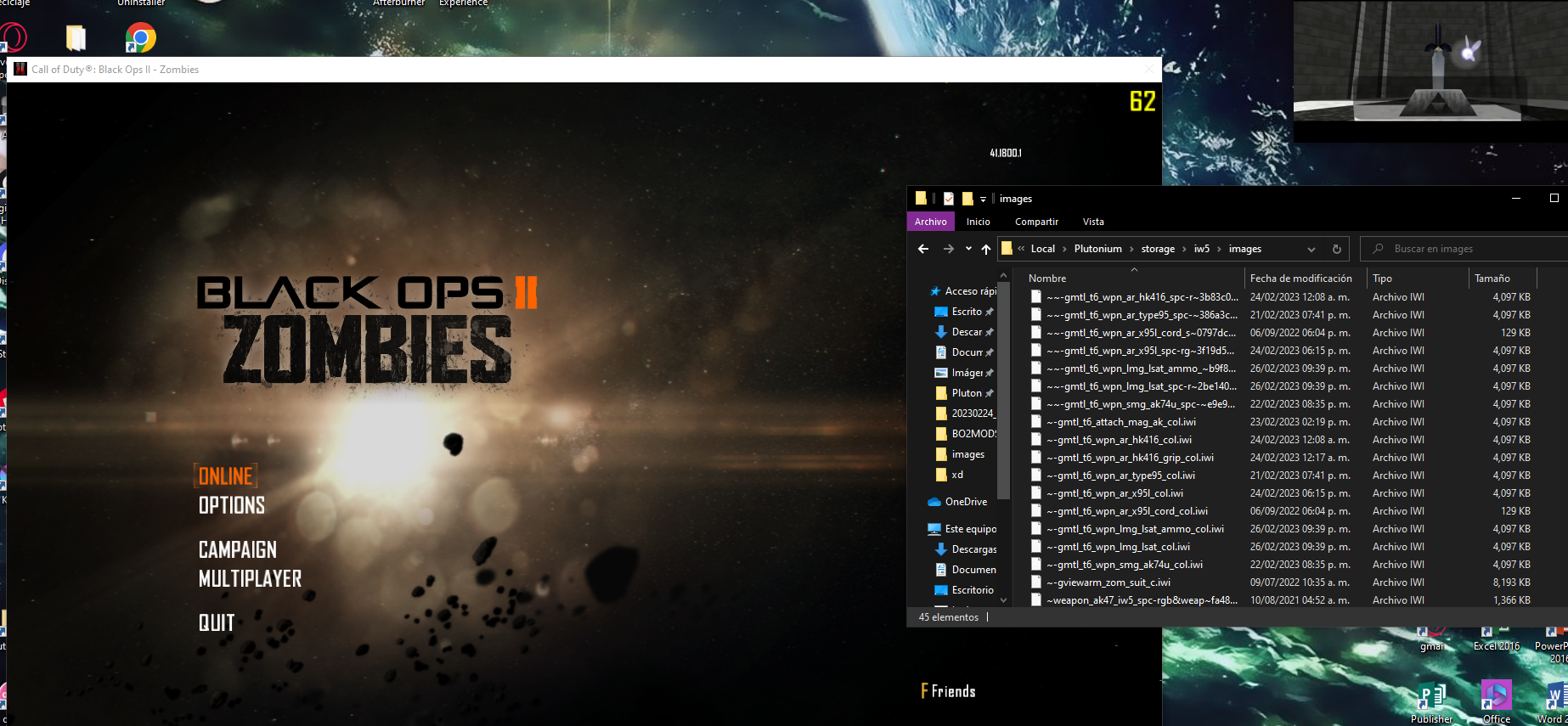The height and width of the screenshot is (726, 1568).
Task: Click the Plutonium breadcrumb segment
Action: tap(1097, 249)
